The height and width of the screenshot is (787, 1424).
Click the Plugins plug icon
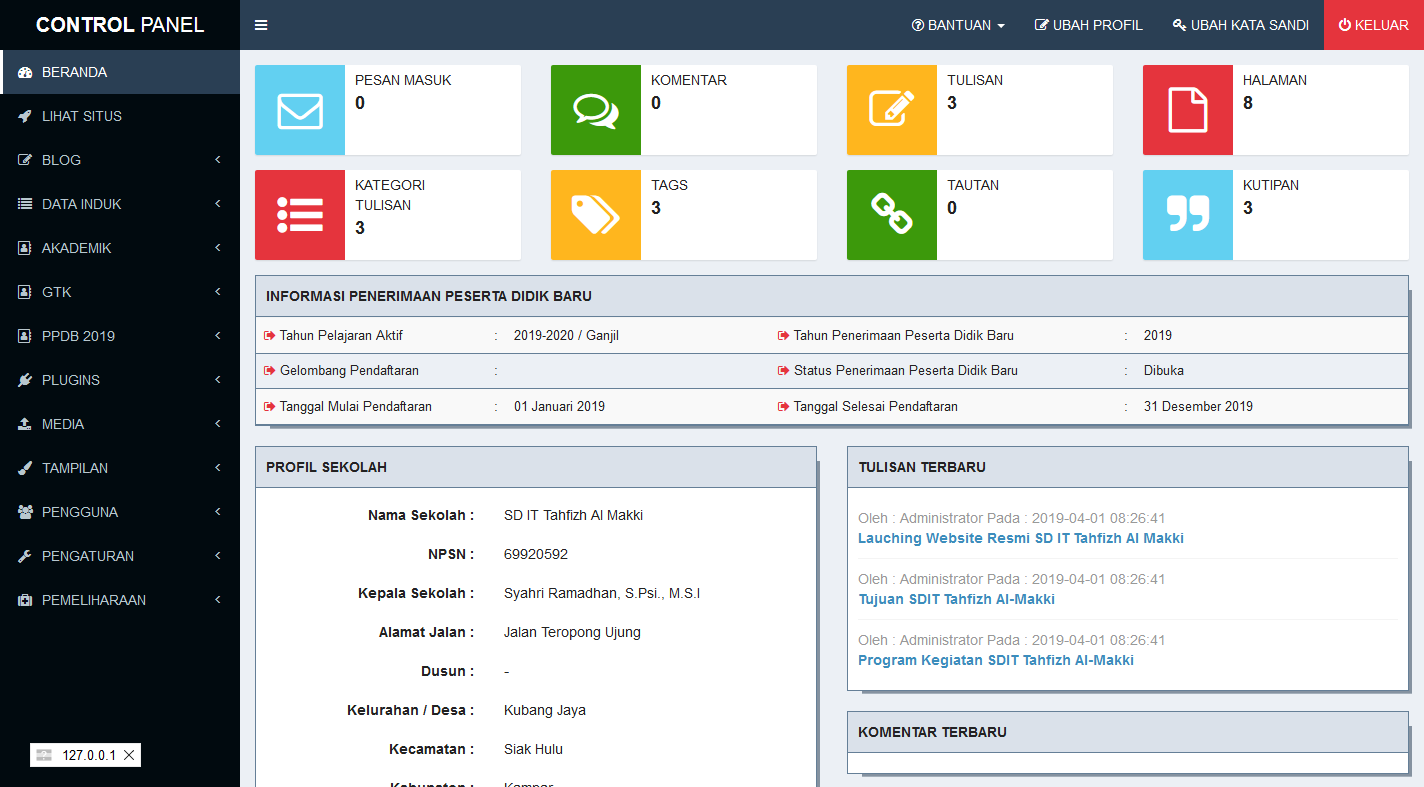coord(25,380)
